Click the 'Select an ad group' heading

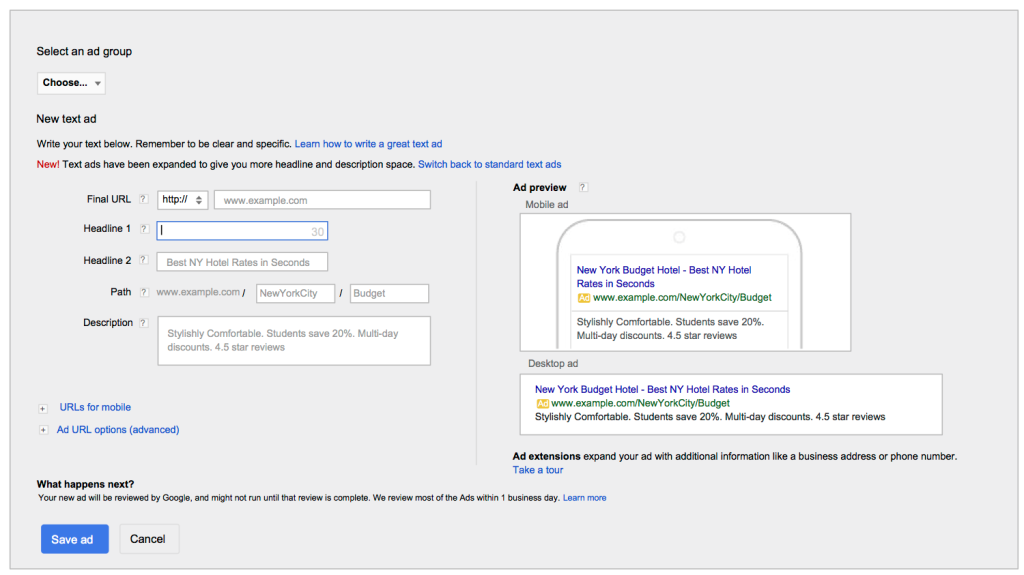[84, 51]
